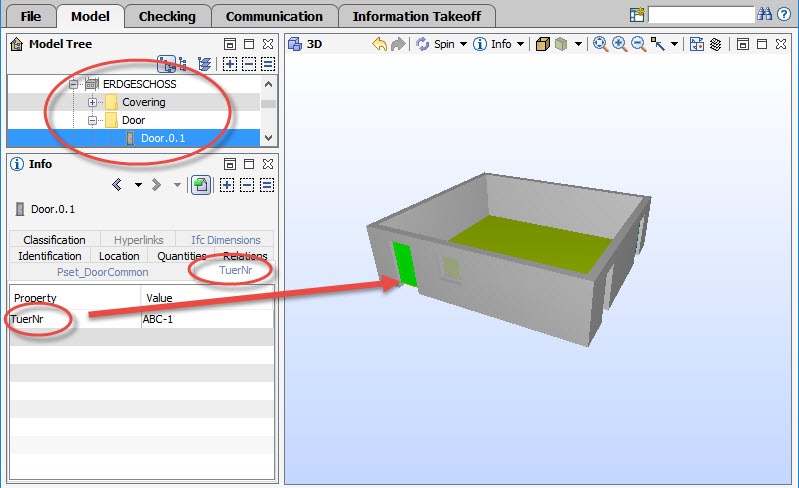Click the Zoom to Fit magnifier
Viewport: 799px width, 488px height.
pyautogui.click(x=600, y=44)
